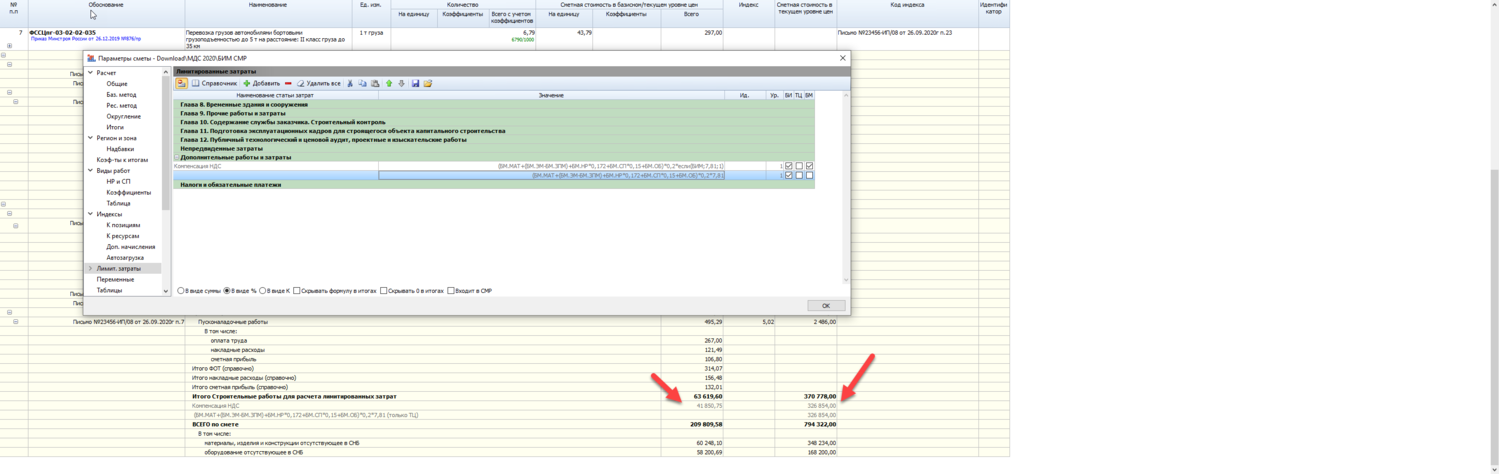Click the scissors cut icon
1499x474 pixels.
(350, 84)
